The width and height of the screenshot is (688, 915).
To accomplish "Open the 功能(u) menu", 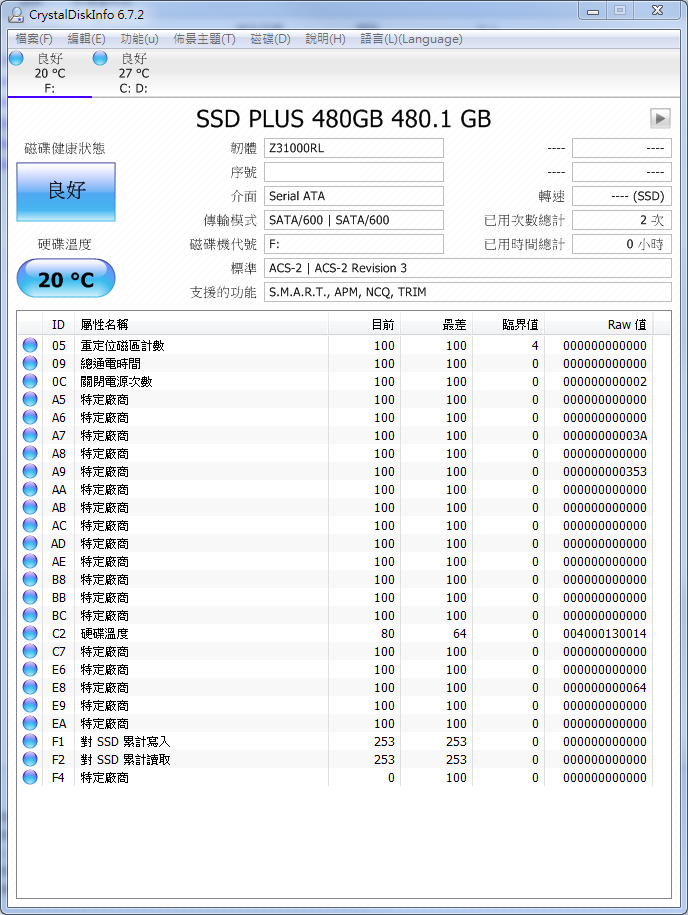I will 139,39.
